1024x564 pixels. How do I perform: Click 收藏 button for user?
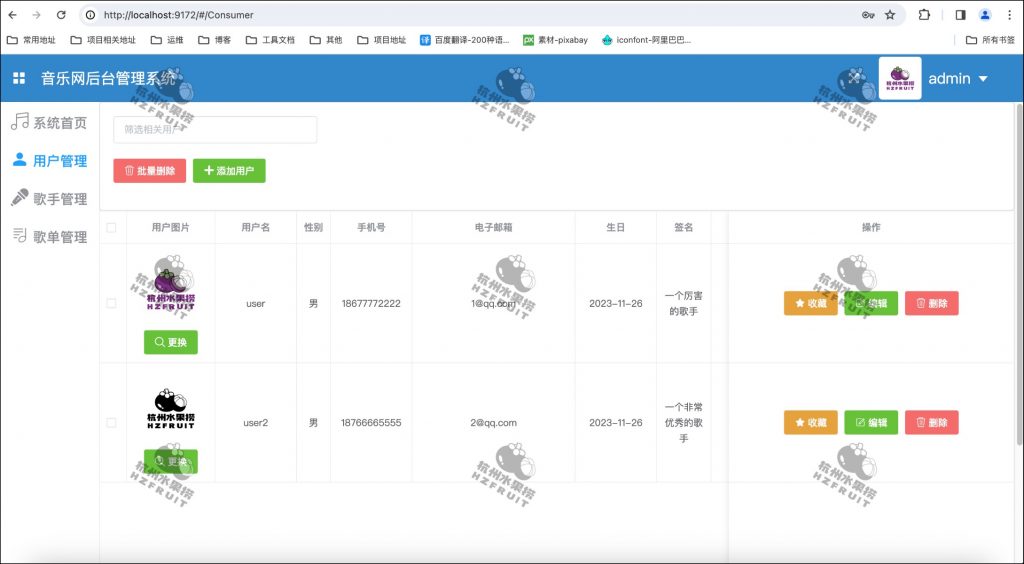click(810, 304)
